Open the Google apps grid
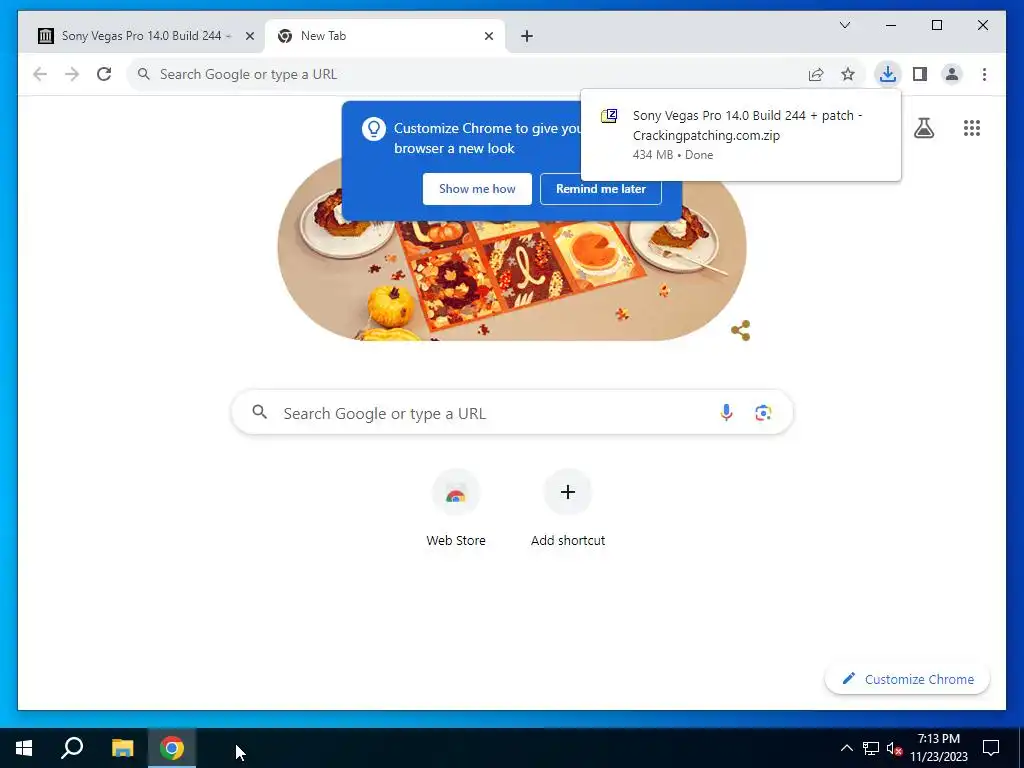The height and width of the screenshot is (768, 1024). click(972, 128)
